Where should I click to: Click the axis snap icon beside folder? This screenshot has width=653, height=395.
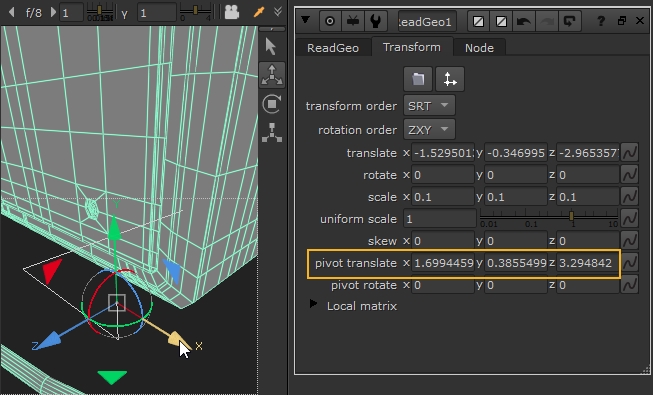pyautogui.click(x=450, y=79)
